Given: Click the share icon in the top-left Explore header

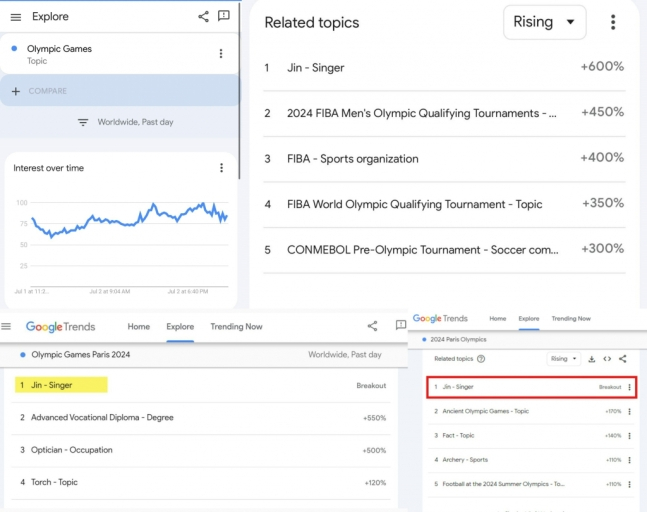Looking at the screenshot, I should (x=204, y=16).
